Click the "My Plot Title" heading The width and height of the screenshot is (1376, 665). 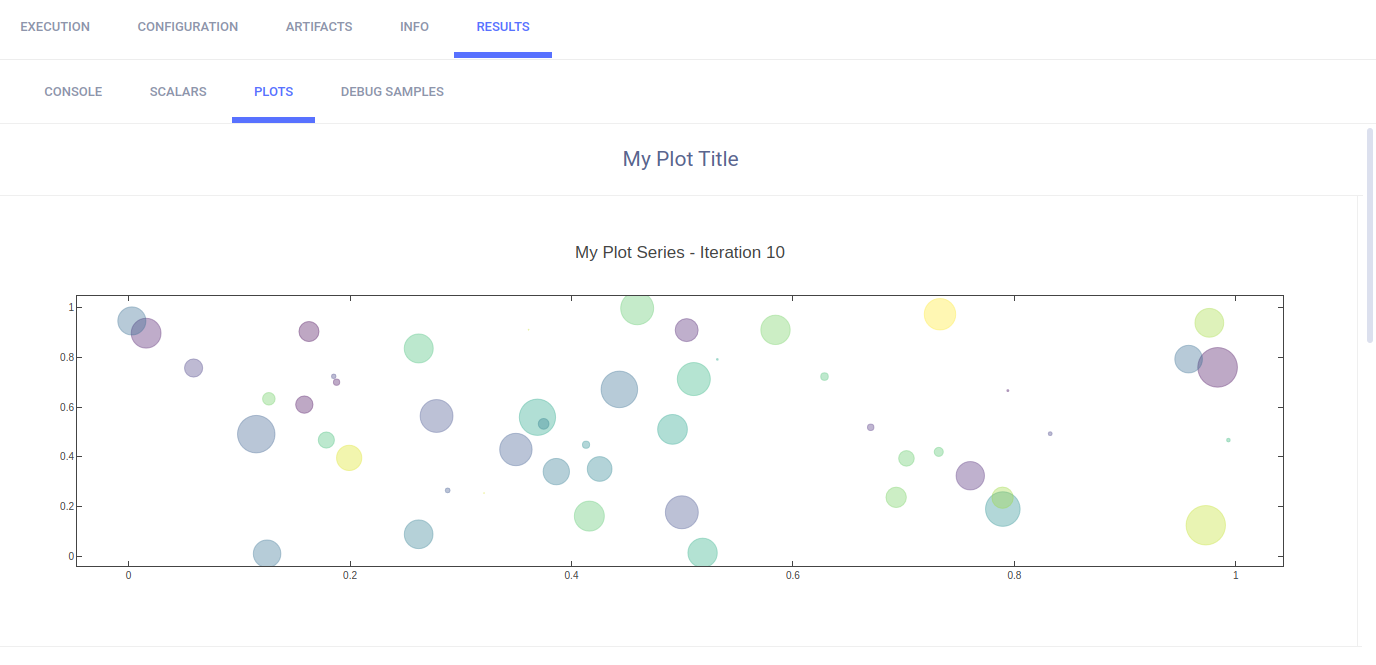680,159
